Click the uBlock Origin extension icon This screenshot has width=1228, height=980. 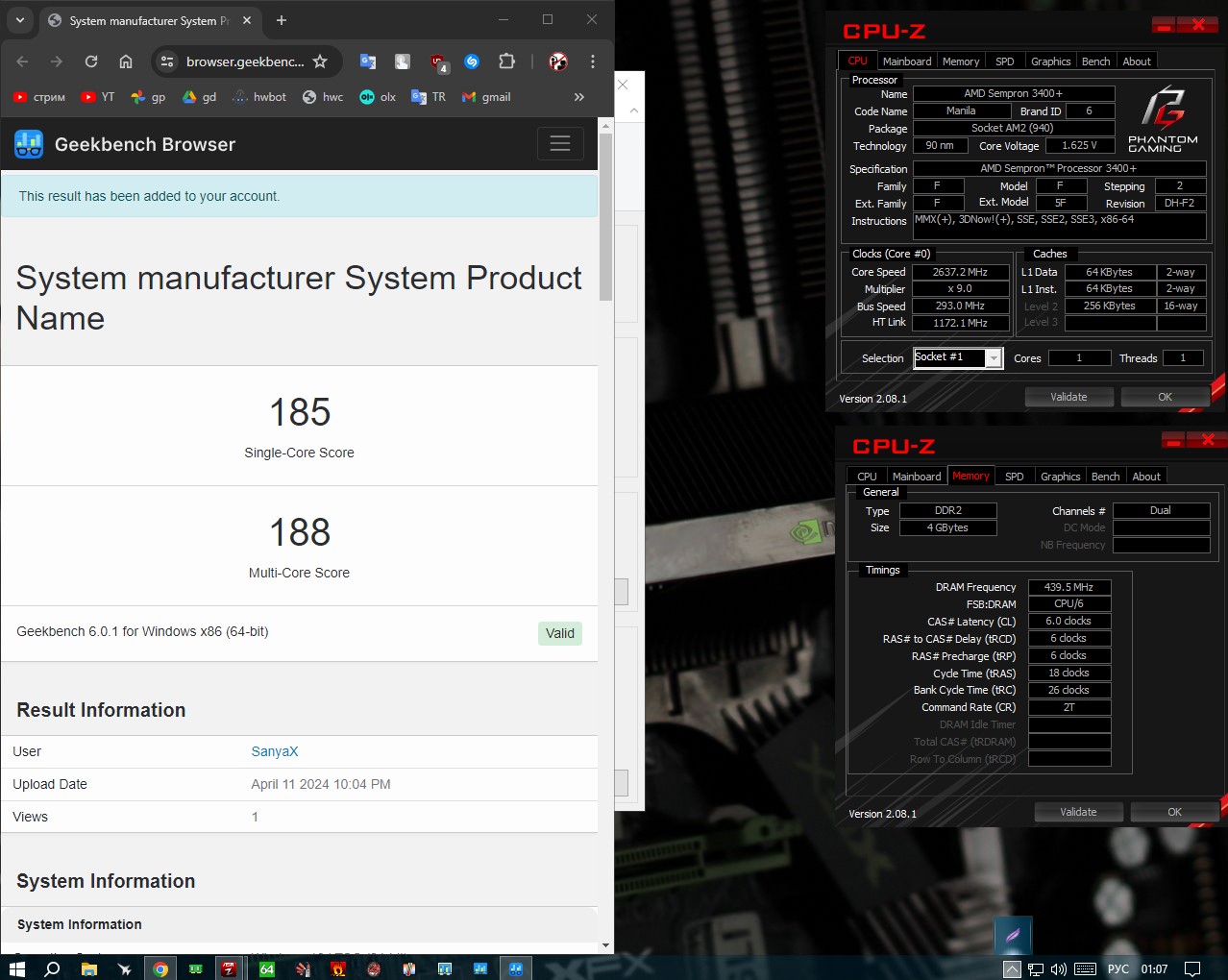click(x=438, y=62)
